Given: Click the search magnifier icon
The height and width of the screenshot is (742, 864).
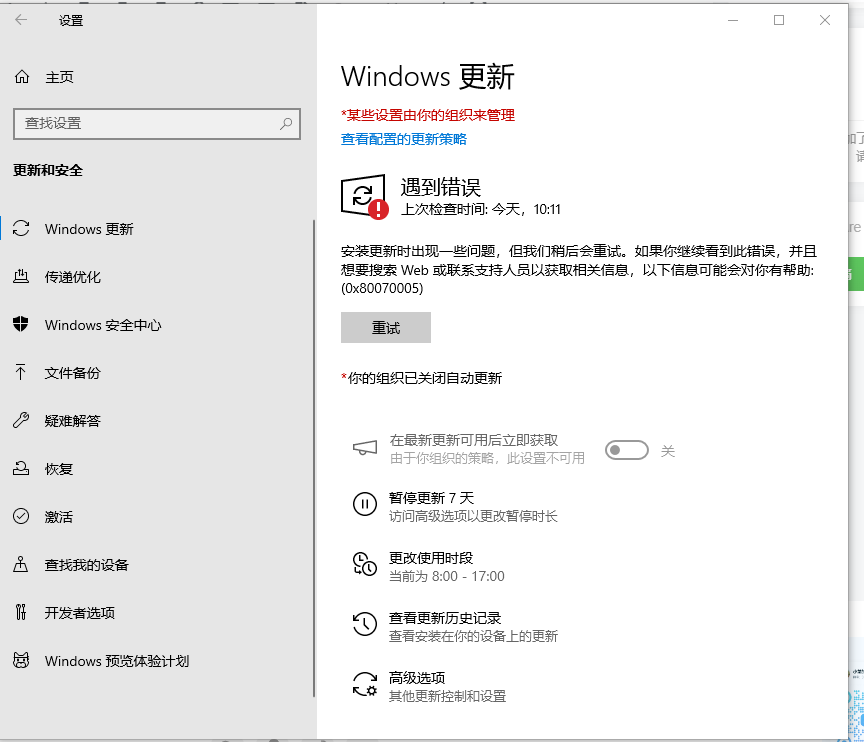Looking at the screenshot, I should (x=286, y=123).
